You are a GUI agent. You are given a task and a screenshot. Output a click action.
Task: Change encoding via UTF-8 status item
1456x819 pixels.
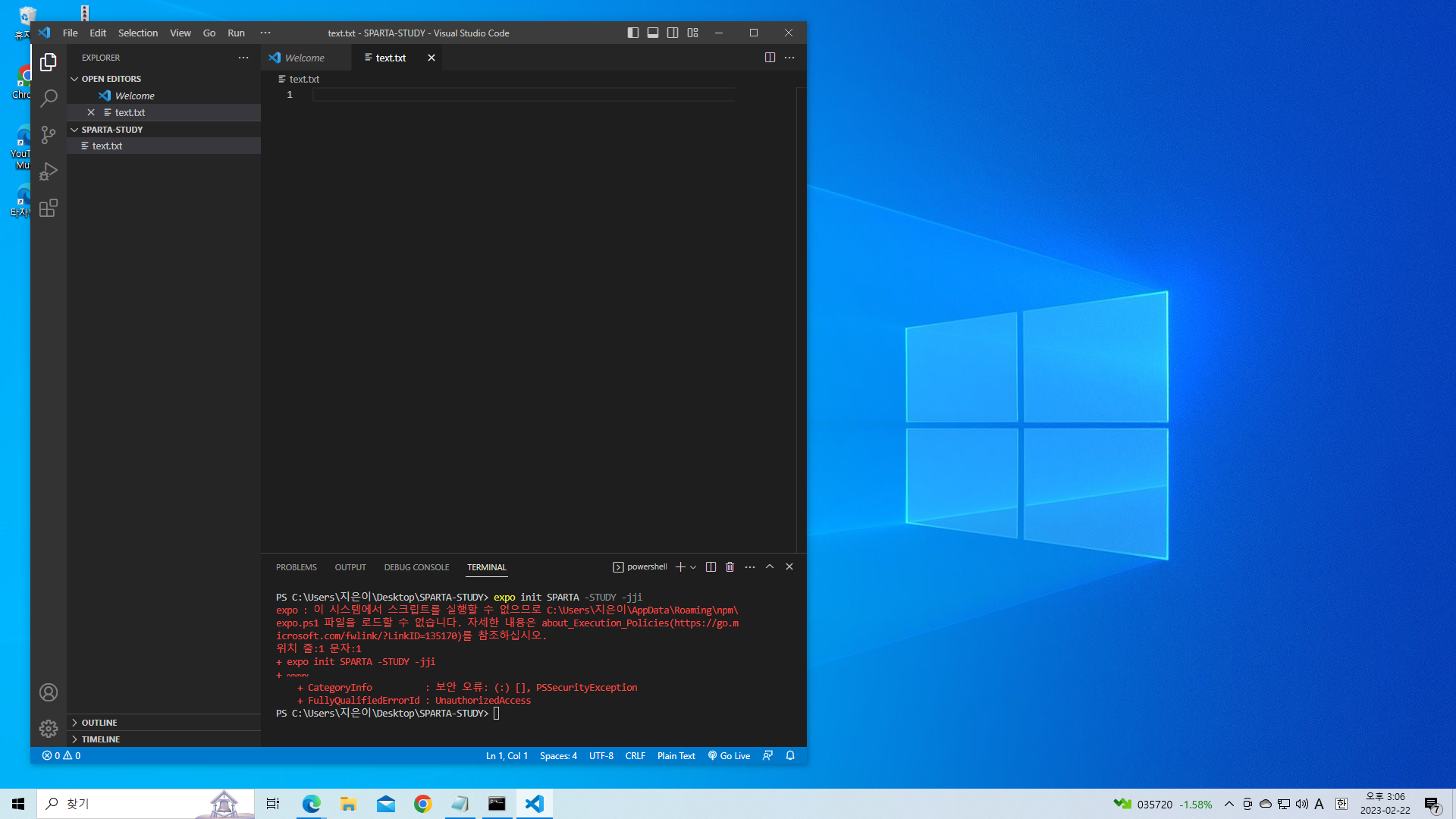point(601,756)
